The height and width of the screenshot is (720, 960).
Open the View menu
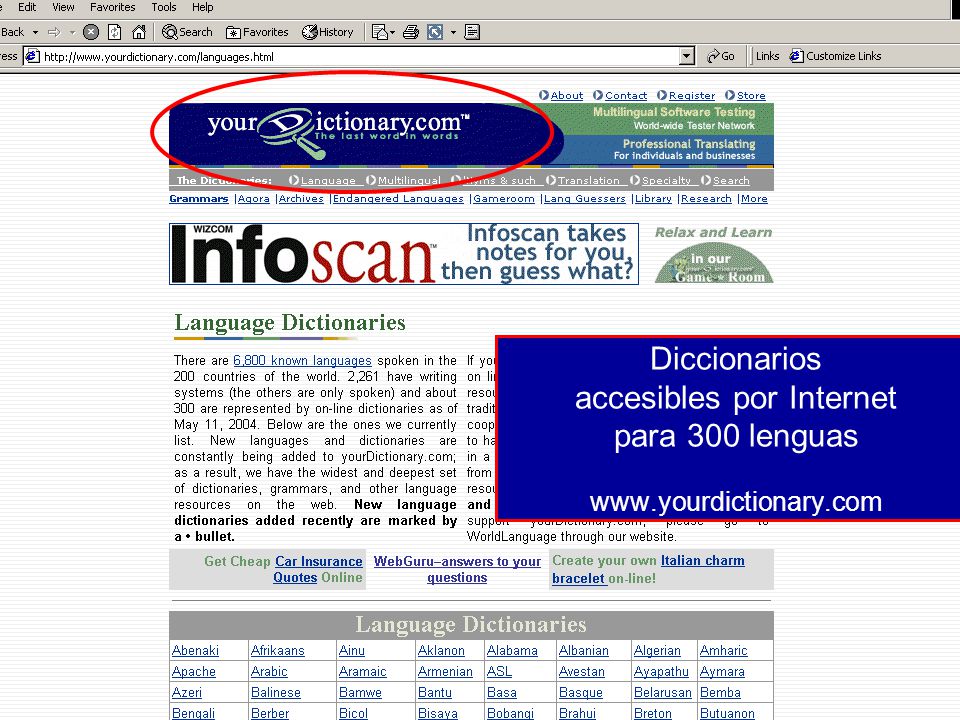(63, 7)
